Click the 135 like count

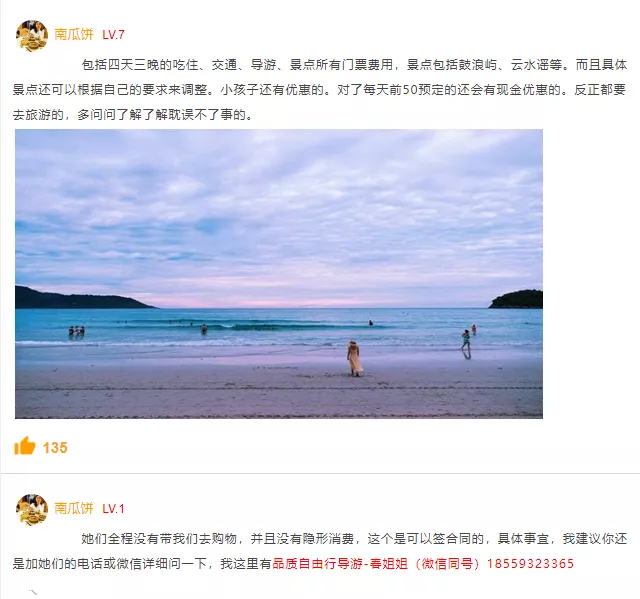coord(55,448)
